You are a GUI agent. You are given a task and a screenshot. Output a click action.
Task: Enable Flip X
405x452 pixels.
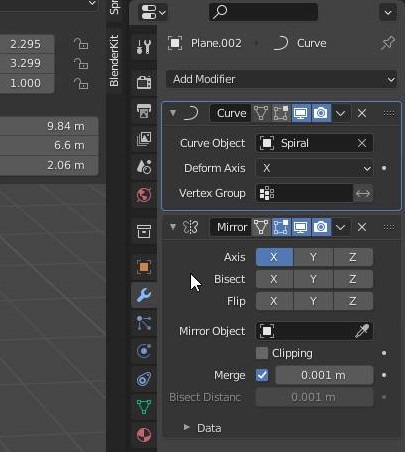click(274, 301)
